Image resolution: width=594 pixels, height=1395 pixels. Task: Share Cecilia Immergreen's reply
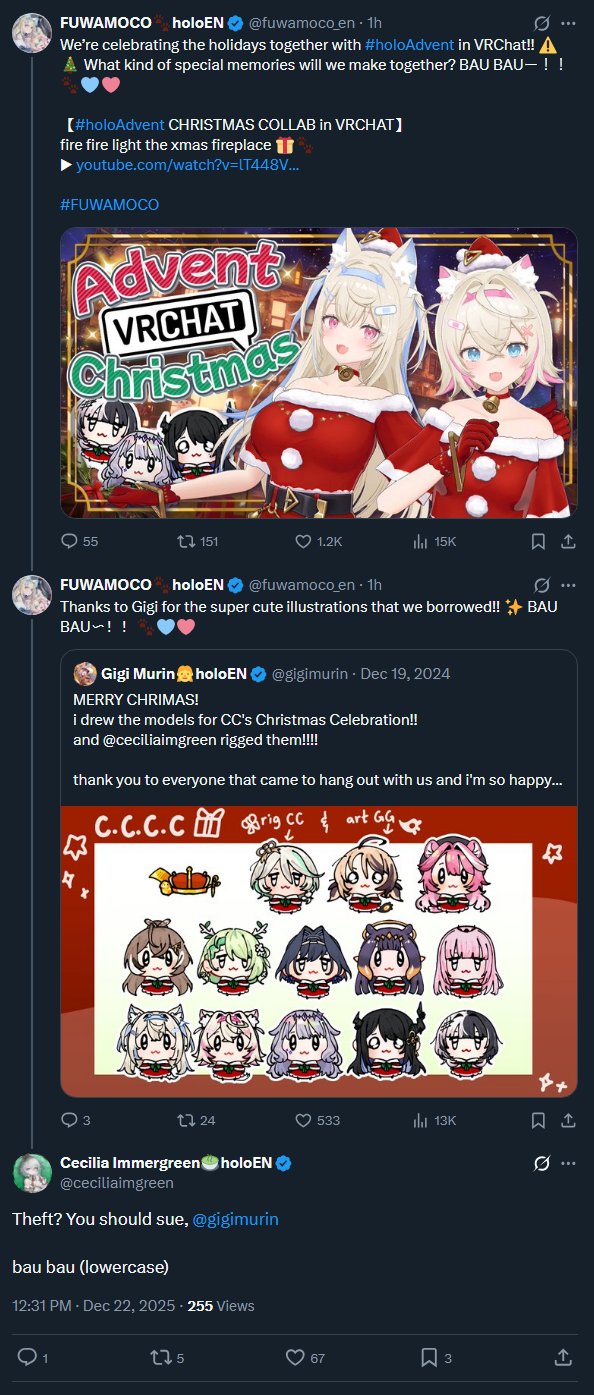[563, 1357]
